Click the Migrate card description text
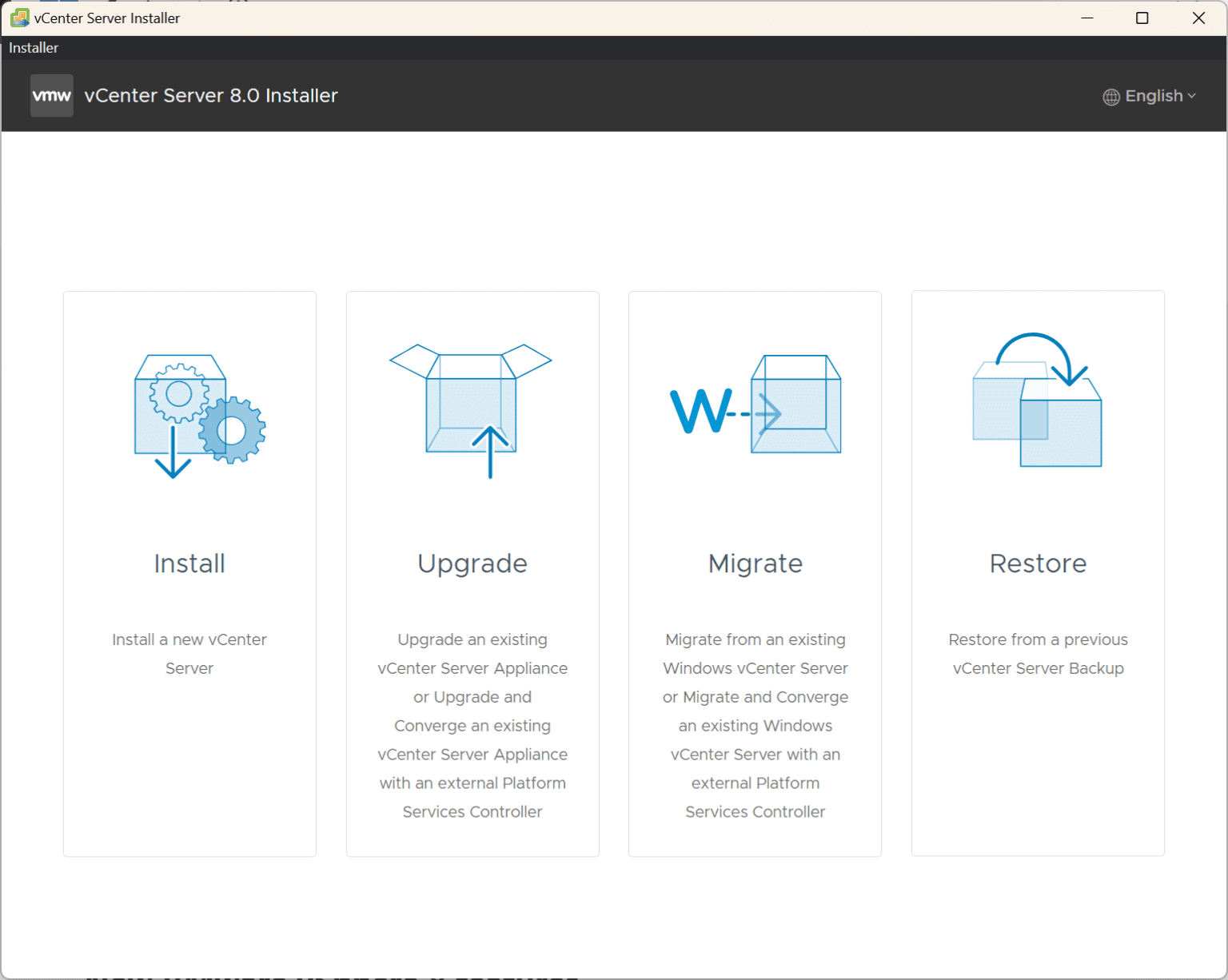The image size is (1228, 980). pos(755,726)
